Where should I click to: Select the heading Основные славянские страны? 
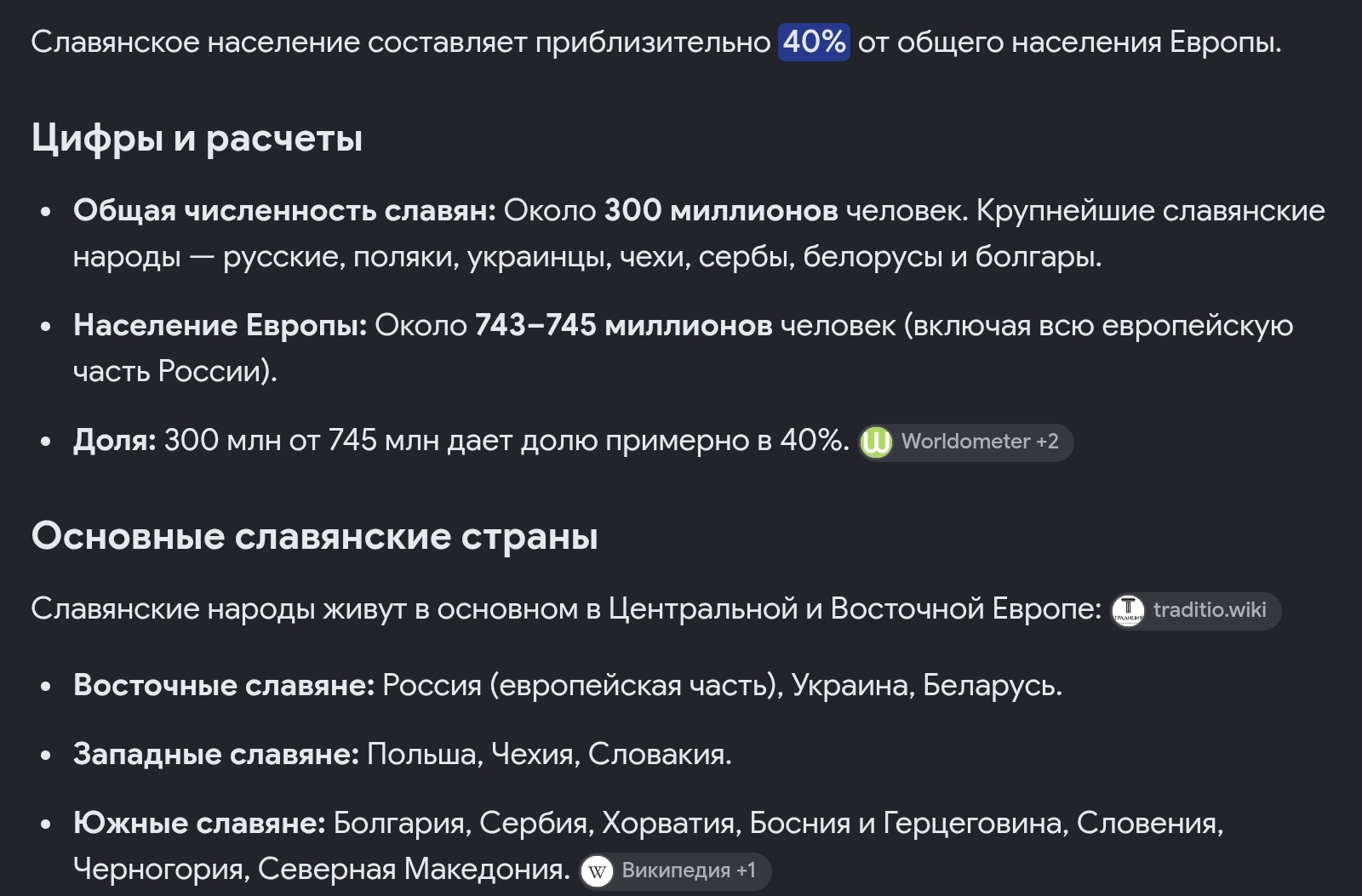coord(315,536)
